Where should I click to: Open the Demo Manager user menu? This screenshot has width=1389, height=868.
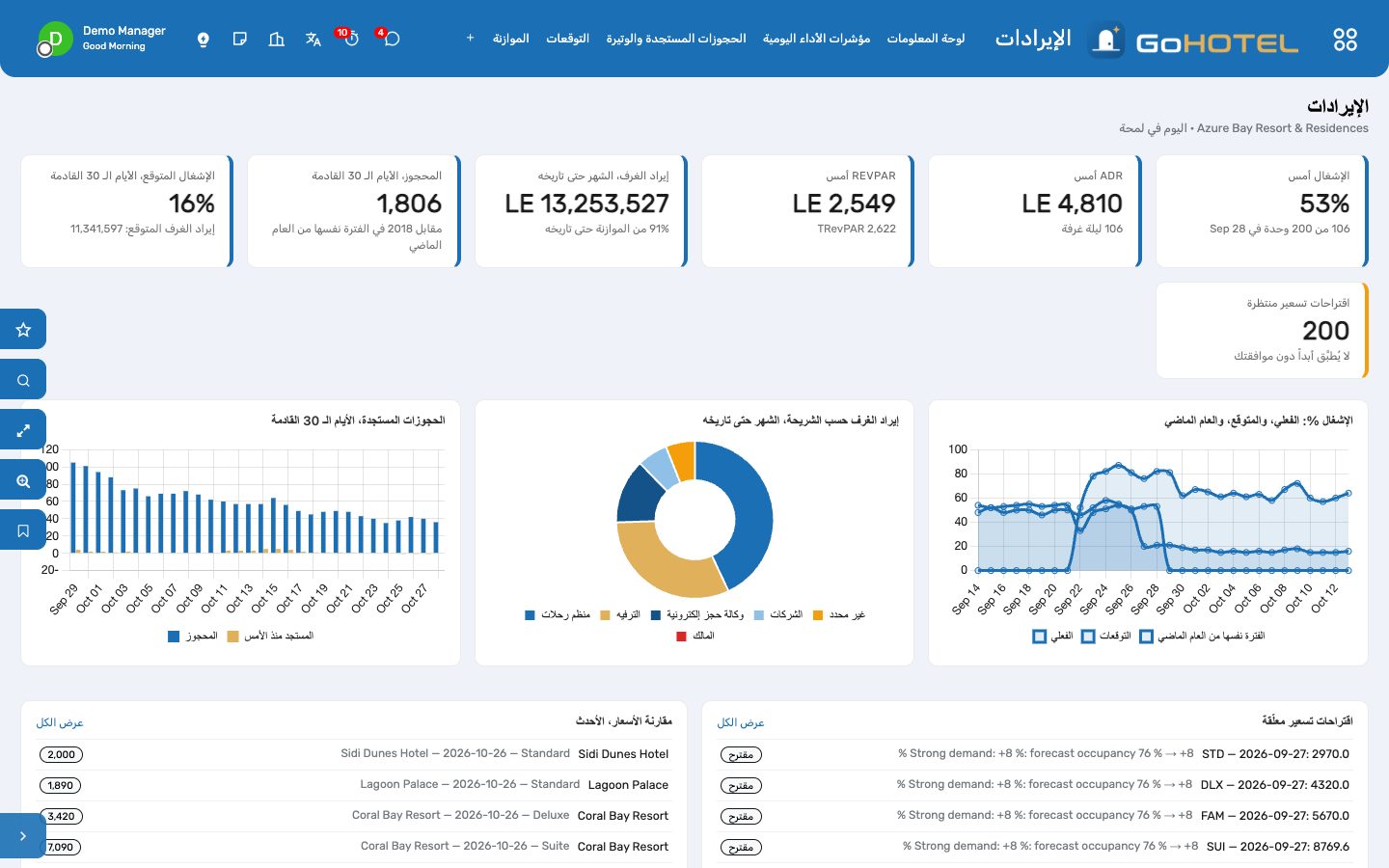(x=101, y=39)
